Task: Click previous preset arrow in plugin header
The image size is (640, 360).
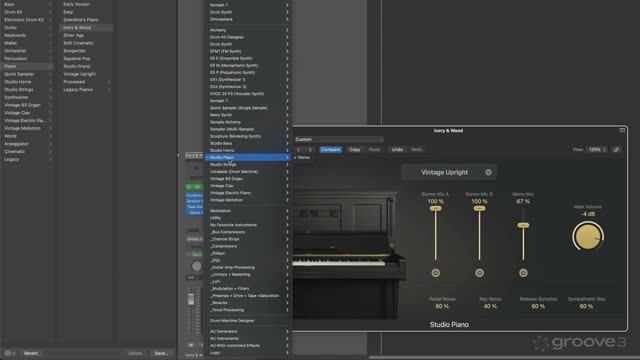Action: coord(299,149)
